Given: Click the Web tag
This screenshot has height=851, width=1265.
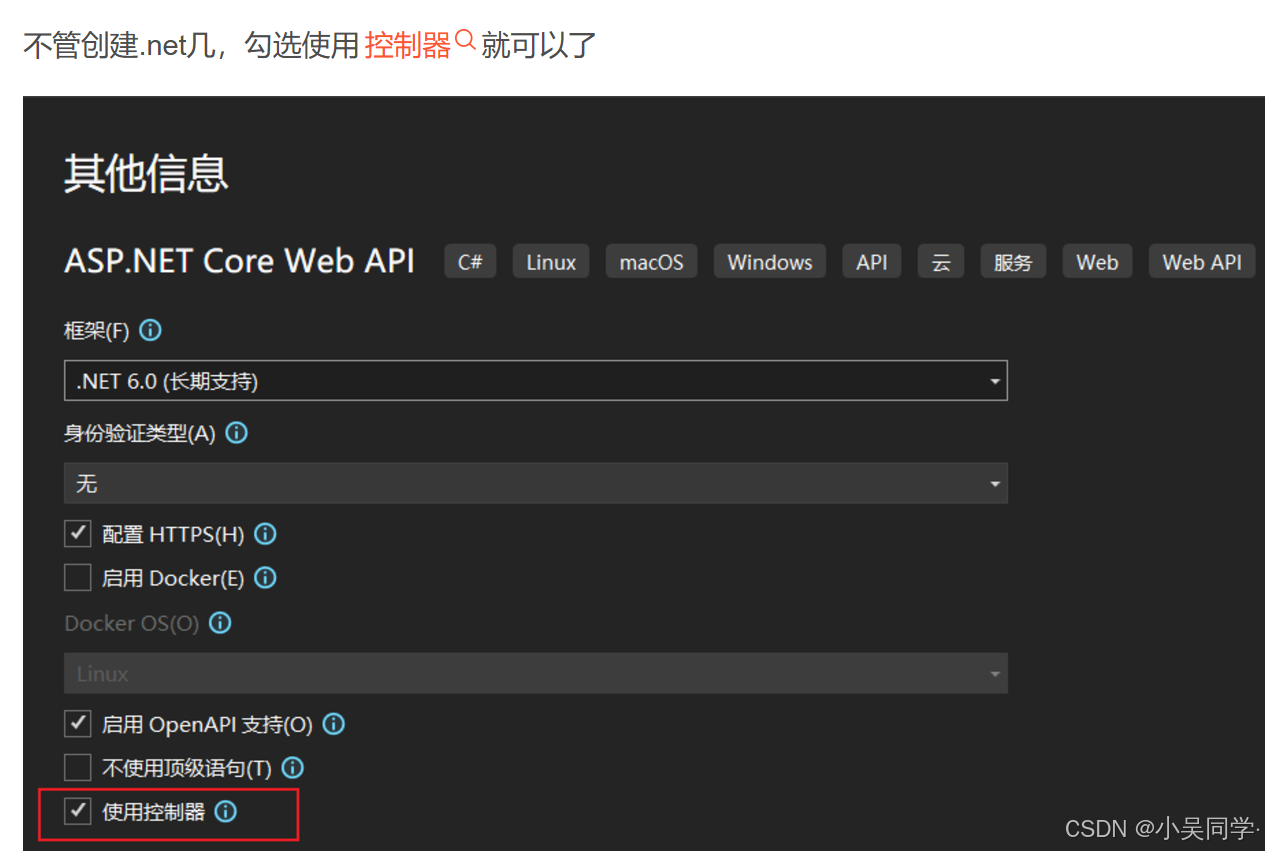Looking at the screenshot, I should point(1097,262).
